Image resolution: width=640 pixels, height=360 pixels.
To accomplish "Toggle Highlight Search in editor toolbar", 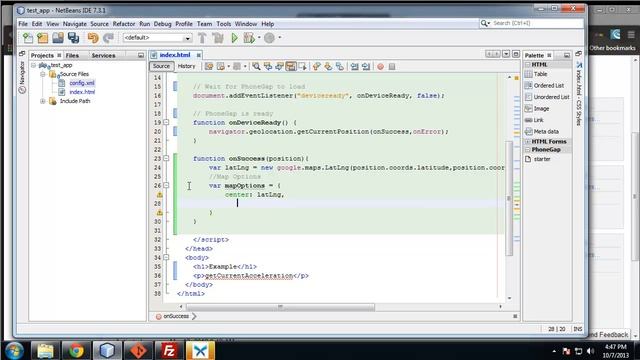I will 291,66.
